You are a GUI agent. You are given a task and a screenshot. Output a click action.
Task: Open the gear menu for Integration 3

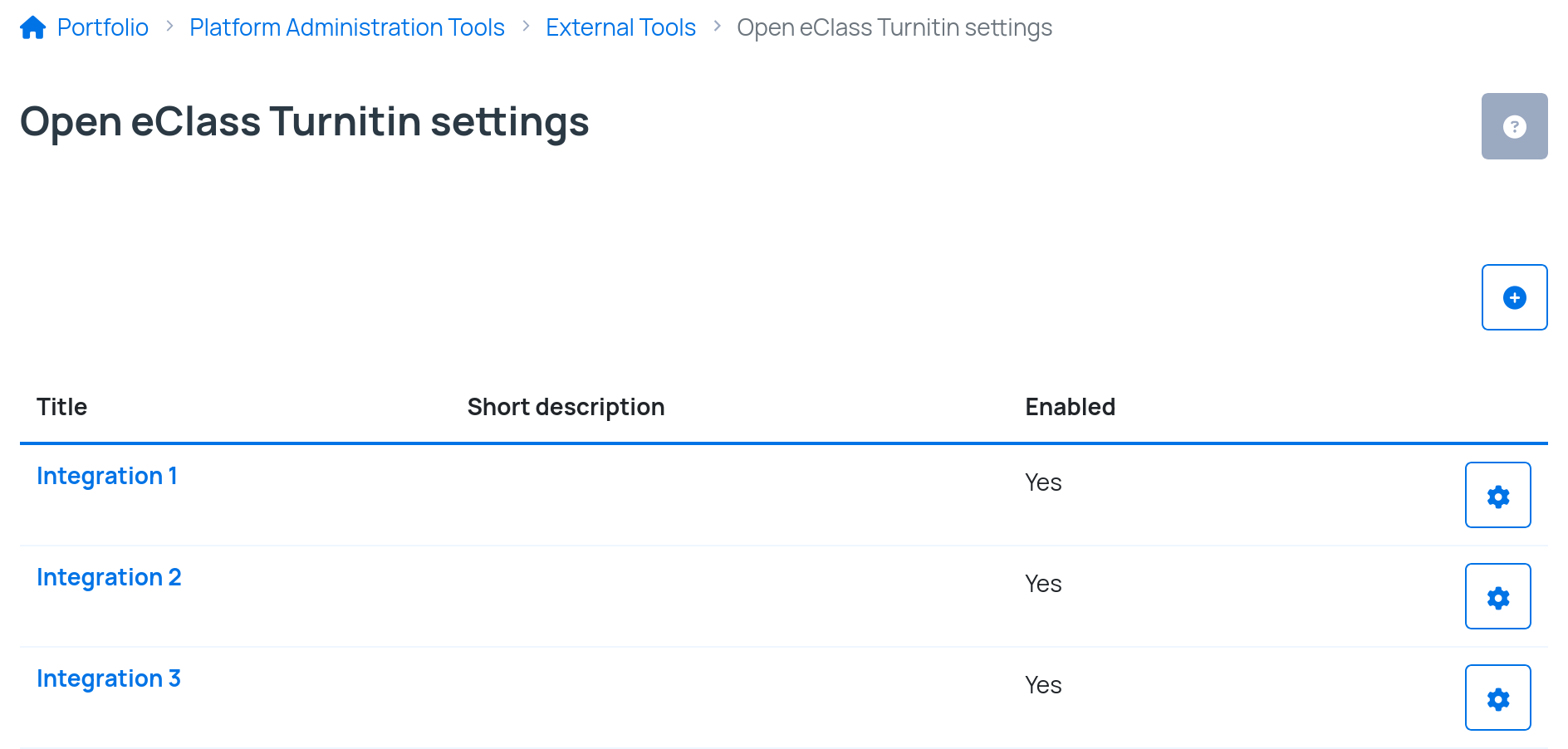coord(1497,698)
